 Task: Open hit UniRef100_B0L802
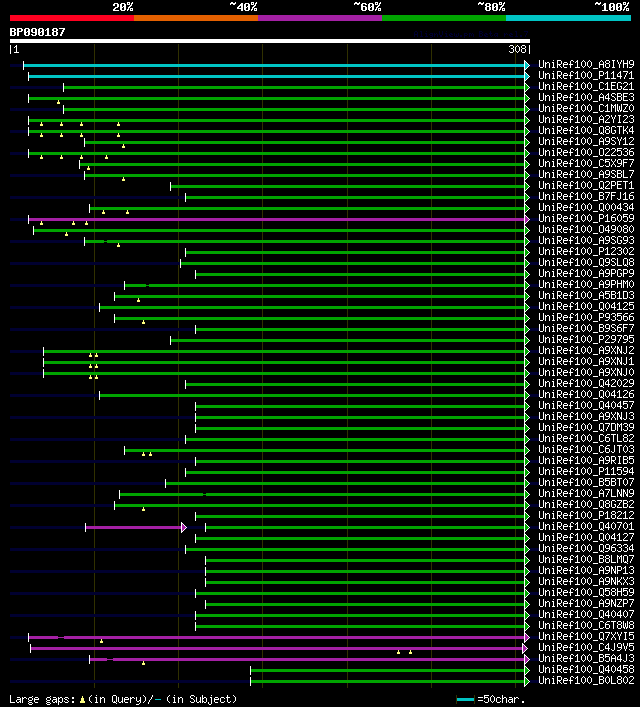586,680
